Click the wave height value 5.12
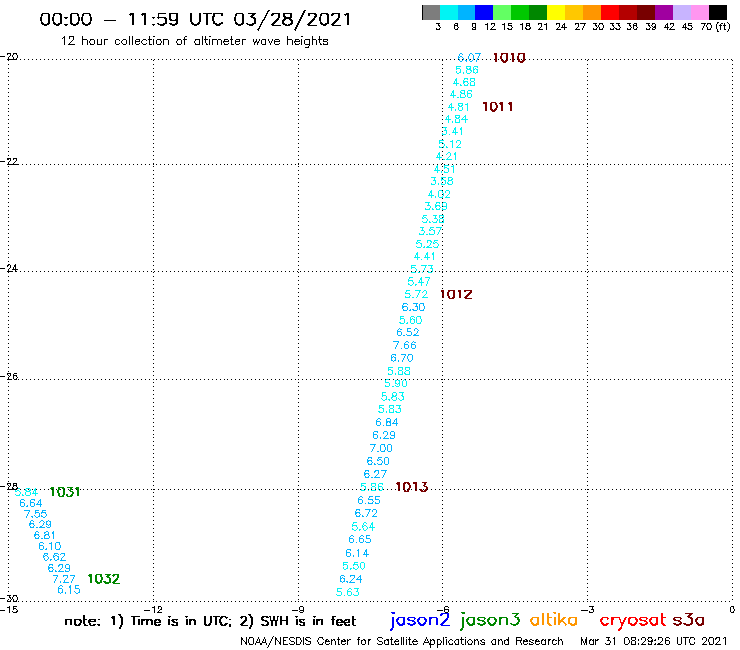Screen dimensions: 740x650 [450, 144]
